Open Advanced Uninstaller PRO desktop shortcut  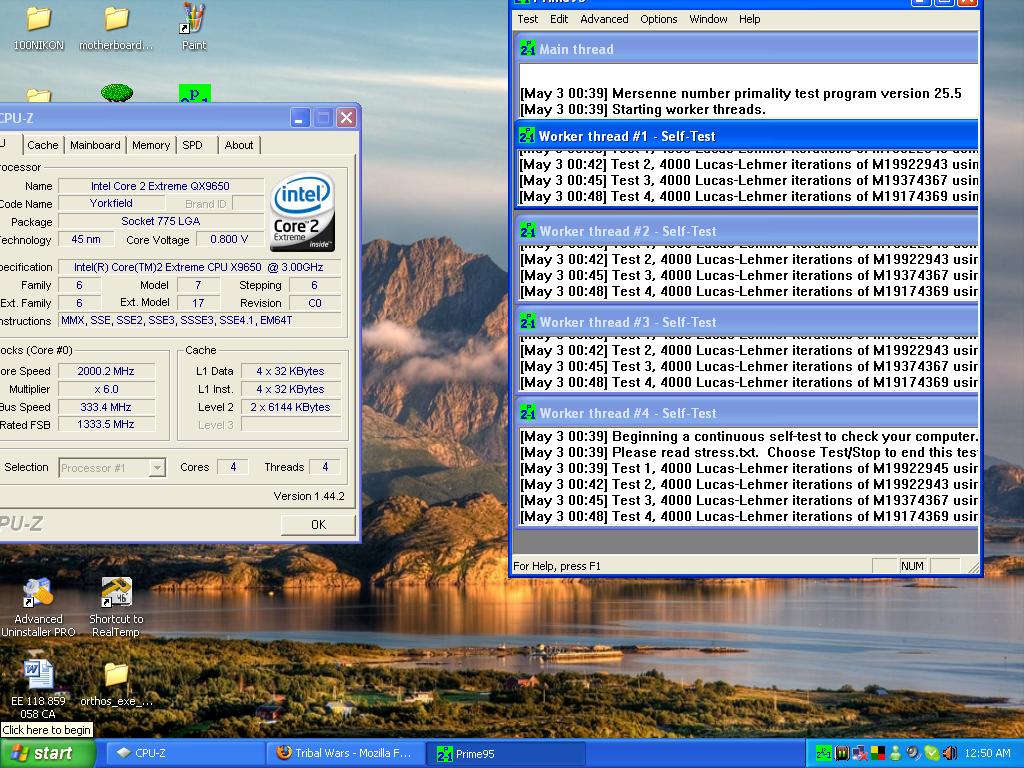point(38,607)
